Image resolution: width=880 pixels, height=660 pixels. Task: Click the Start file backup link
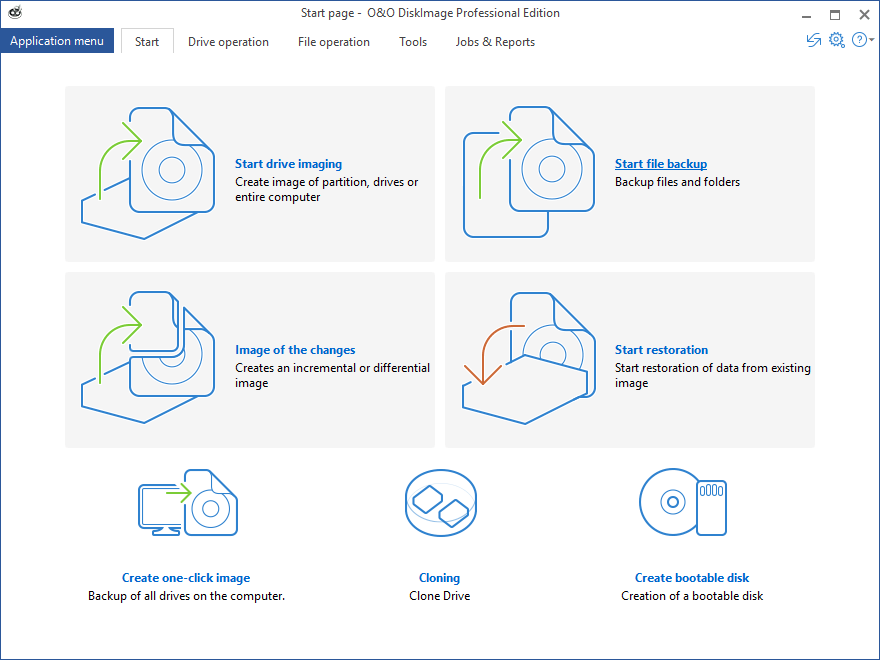point(661,164)
